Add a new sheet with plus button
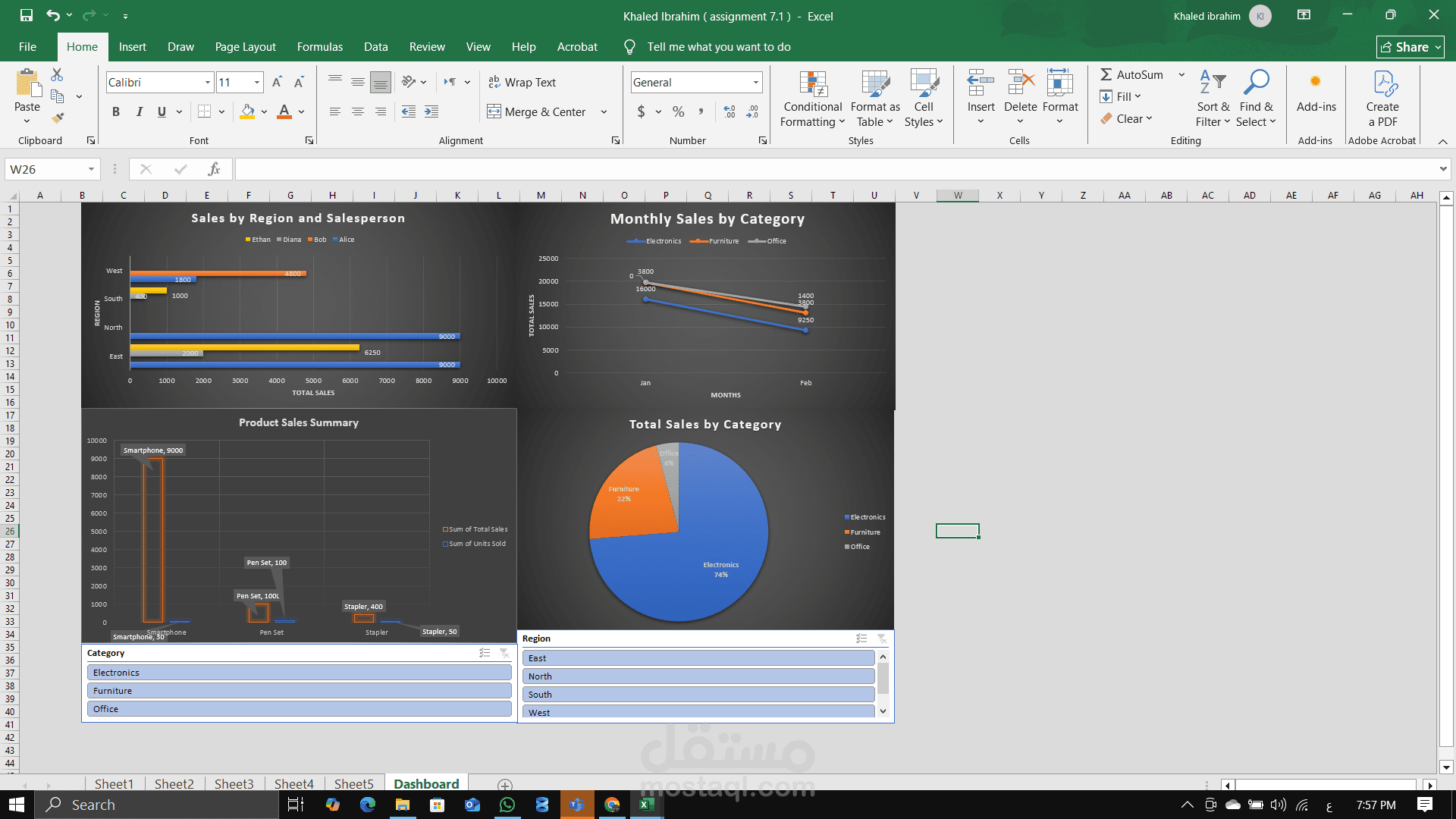The image size is (1456, 819). [505, 785]
